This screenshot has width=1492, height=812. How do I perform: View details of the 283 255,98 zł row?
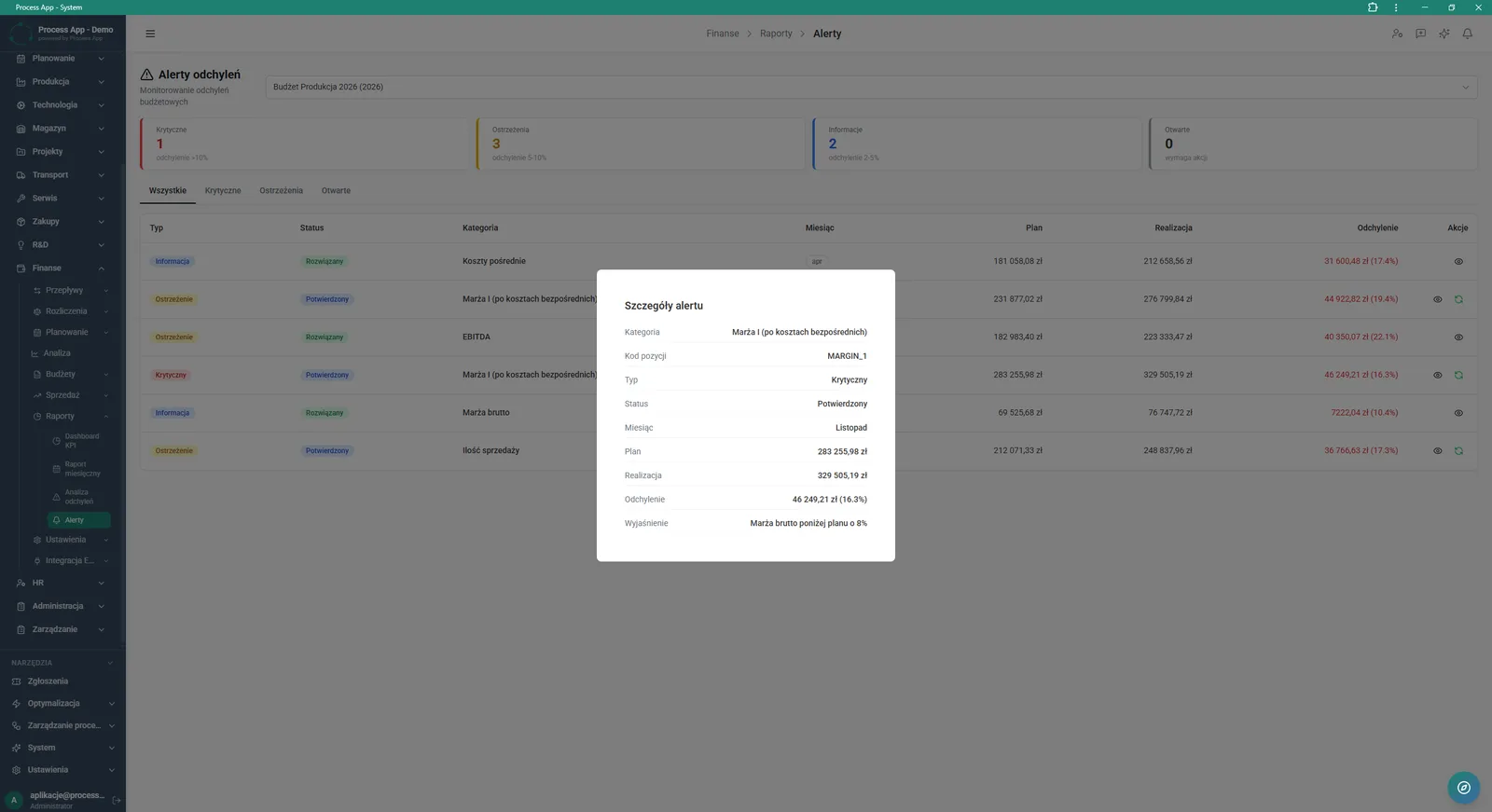1437,375
